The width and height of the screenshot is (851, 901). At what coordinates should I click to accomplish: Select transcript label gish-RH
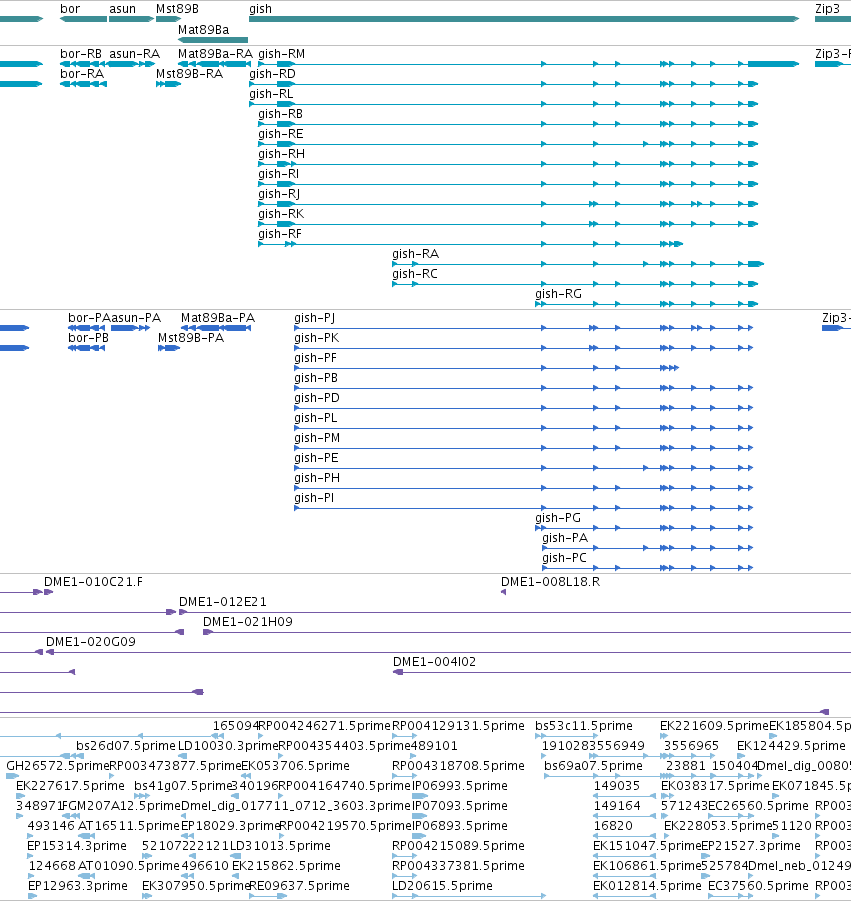tap(282, 154)
